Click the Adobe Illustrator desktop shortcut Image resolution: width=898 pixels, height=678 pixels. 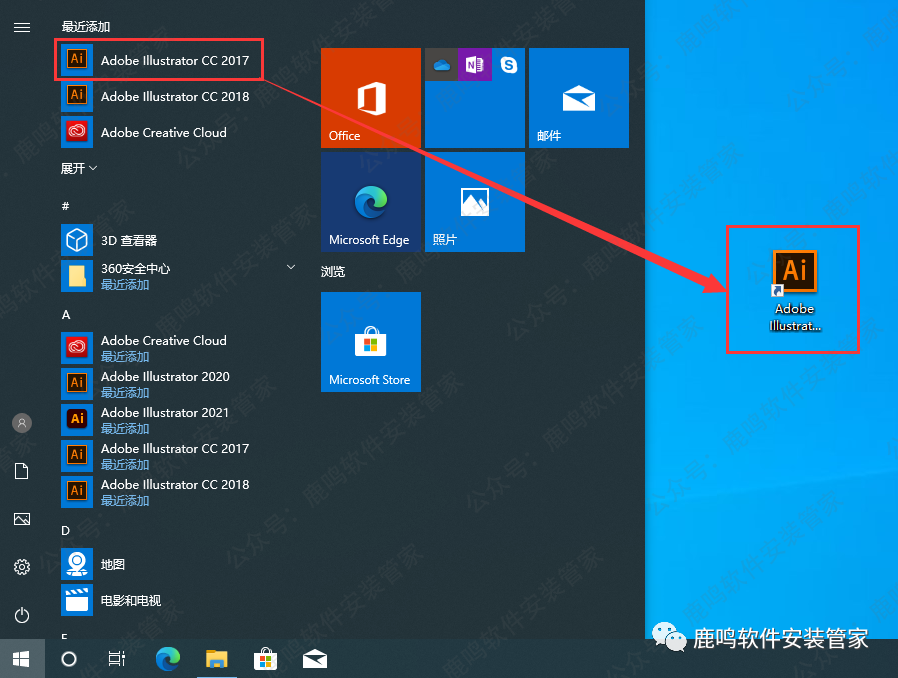click(x=794, y=290)
